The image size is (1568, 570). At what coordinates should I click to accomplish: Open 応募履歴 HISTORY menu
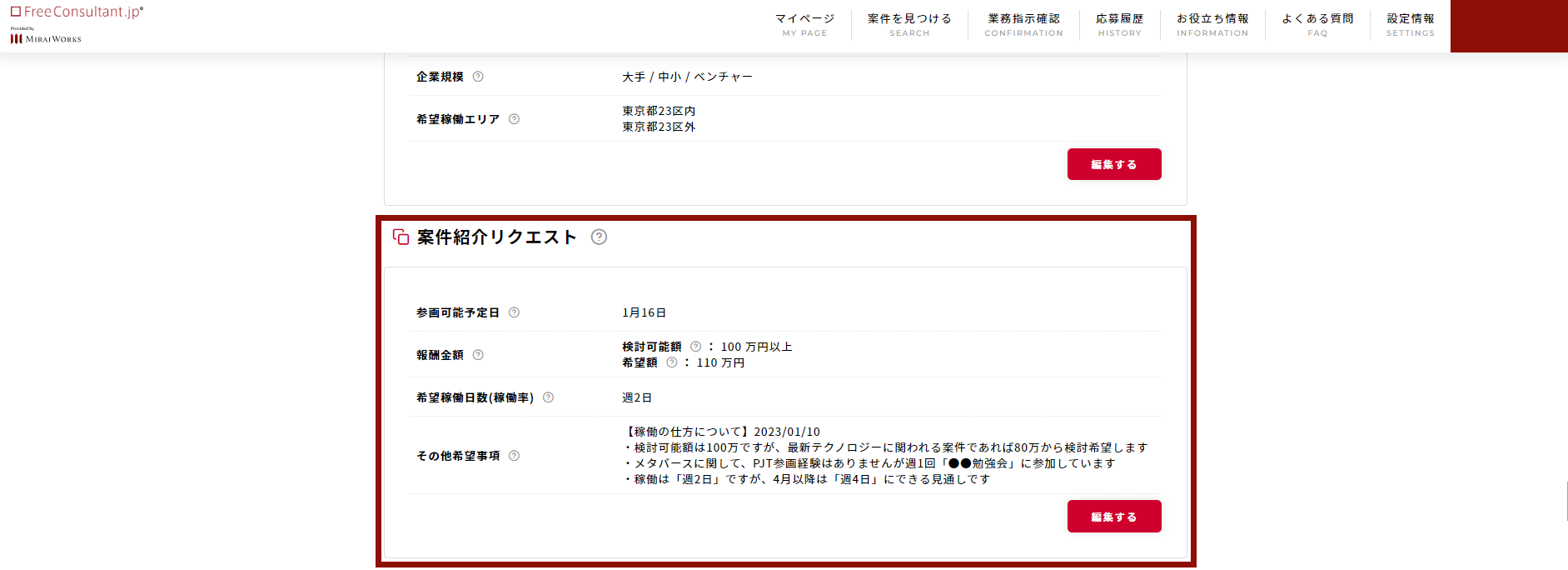(x=1119, y=25)
